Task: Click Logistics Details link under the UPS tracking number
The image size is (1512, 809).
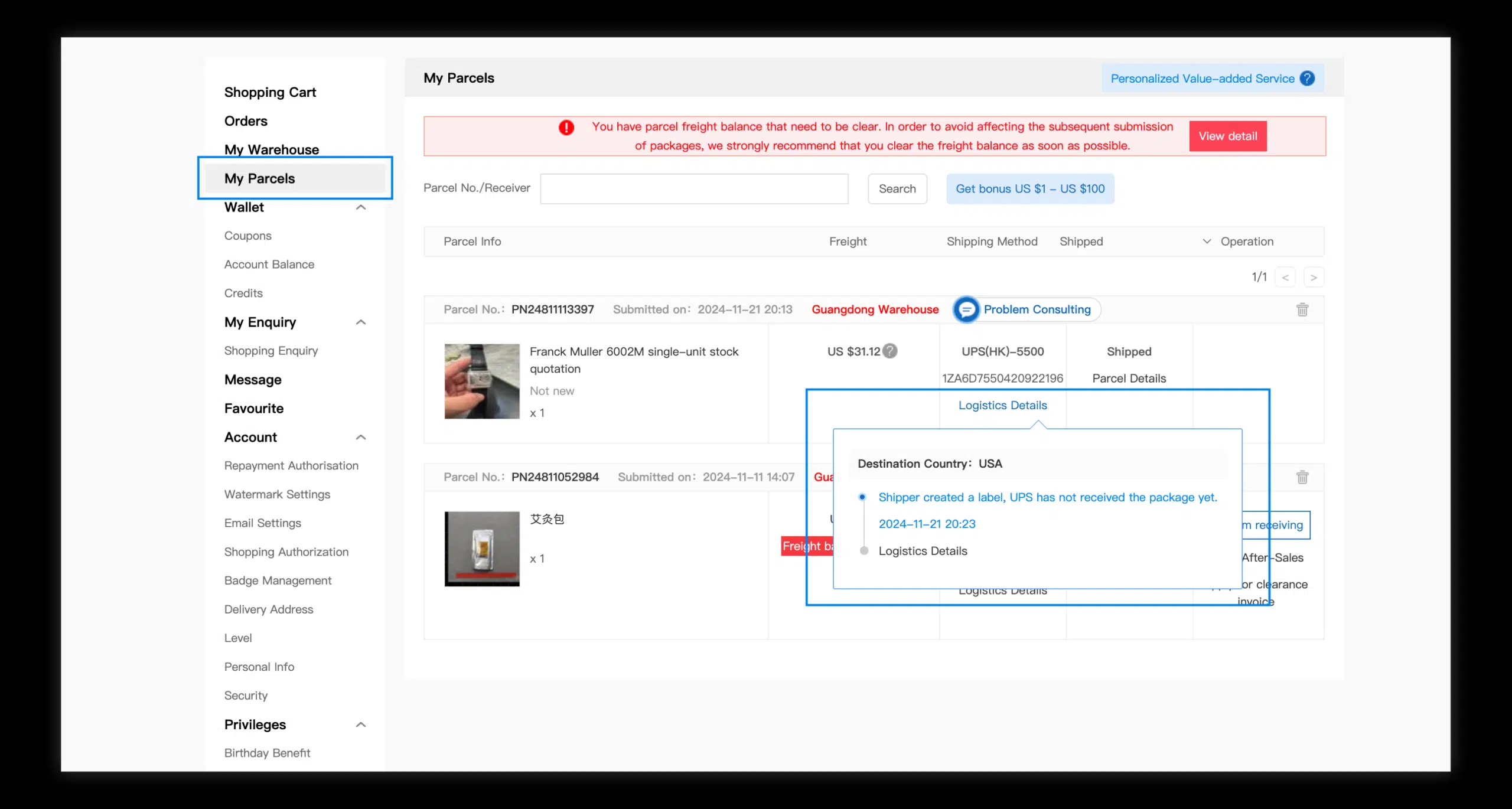Action: [1002, 406]
